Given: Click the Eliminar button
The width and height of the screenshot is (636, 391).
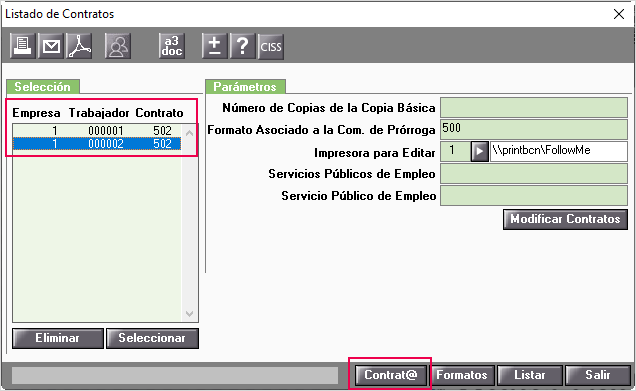Looking at the screenshot, I should click(x=58, y=338).
